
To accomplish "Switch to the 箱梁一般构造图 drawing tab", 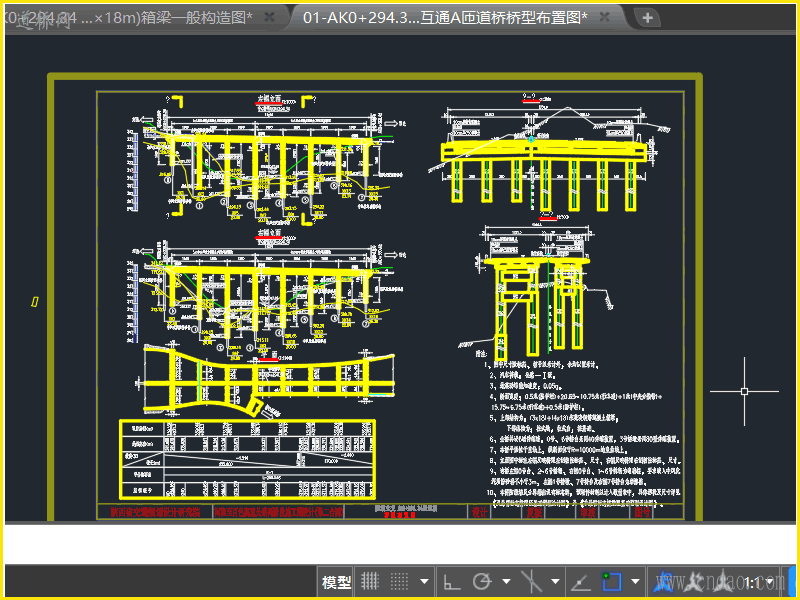I will click(140, 18).
